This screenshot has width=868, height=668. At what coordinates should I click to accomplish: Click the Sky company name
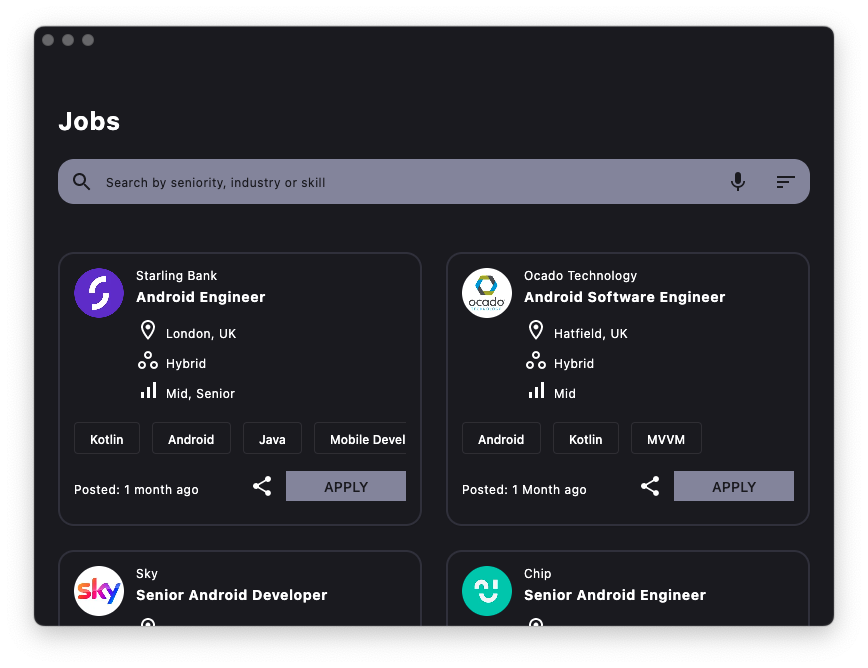coord(147,574)
